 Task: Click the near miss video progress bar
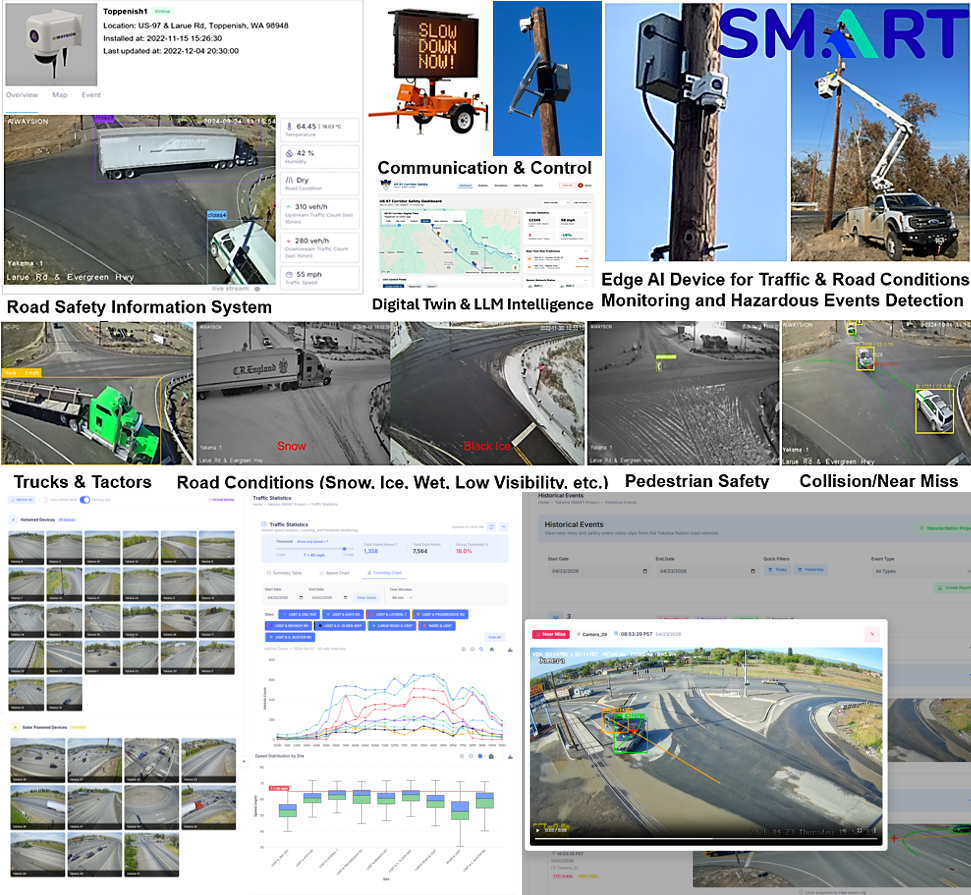706,839
